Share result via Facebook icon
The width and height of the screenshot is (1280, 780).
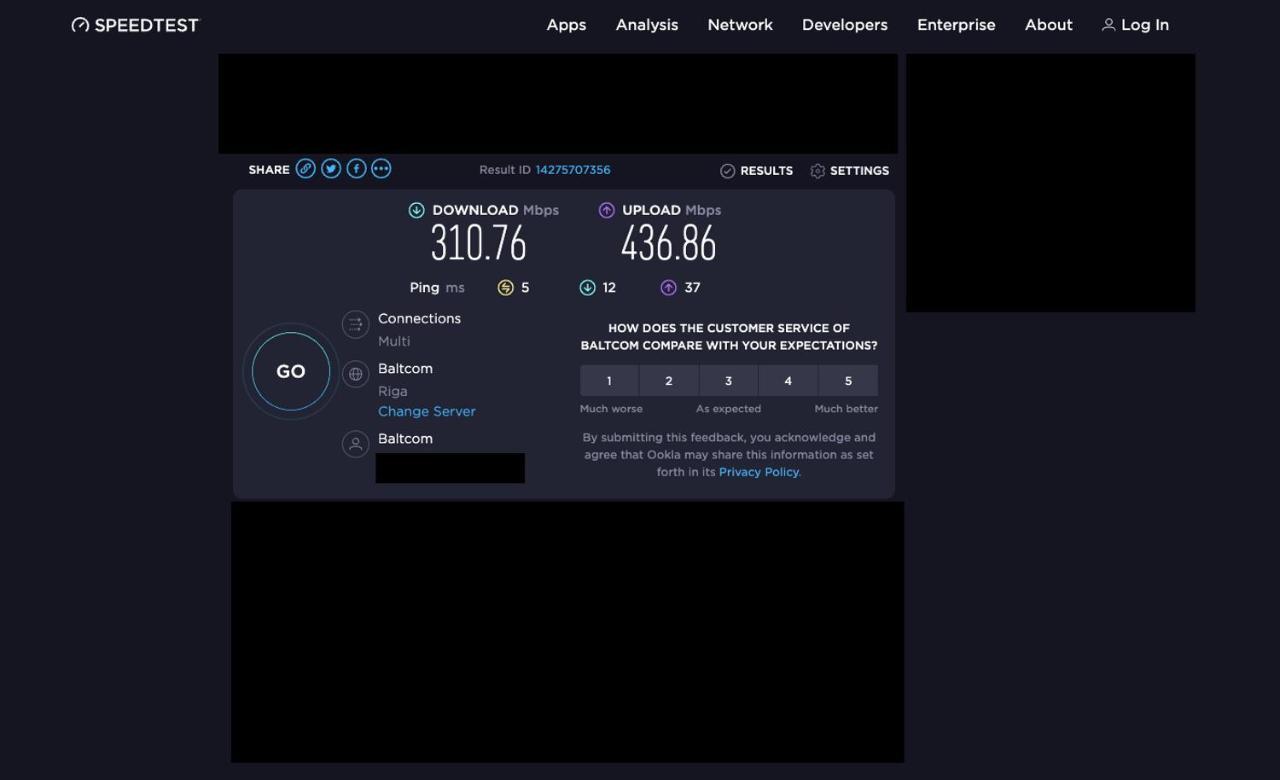356,169
